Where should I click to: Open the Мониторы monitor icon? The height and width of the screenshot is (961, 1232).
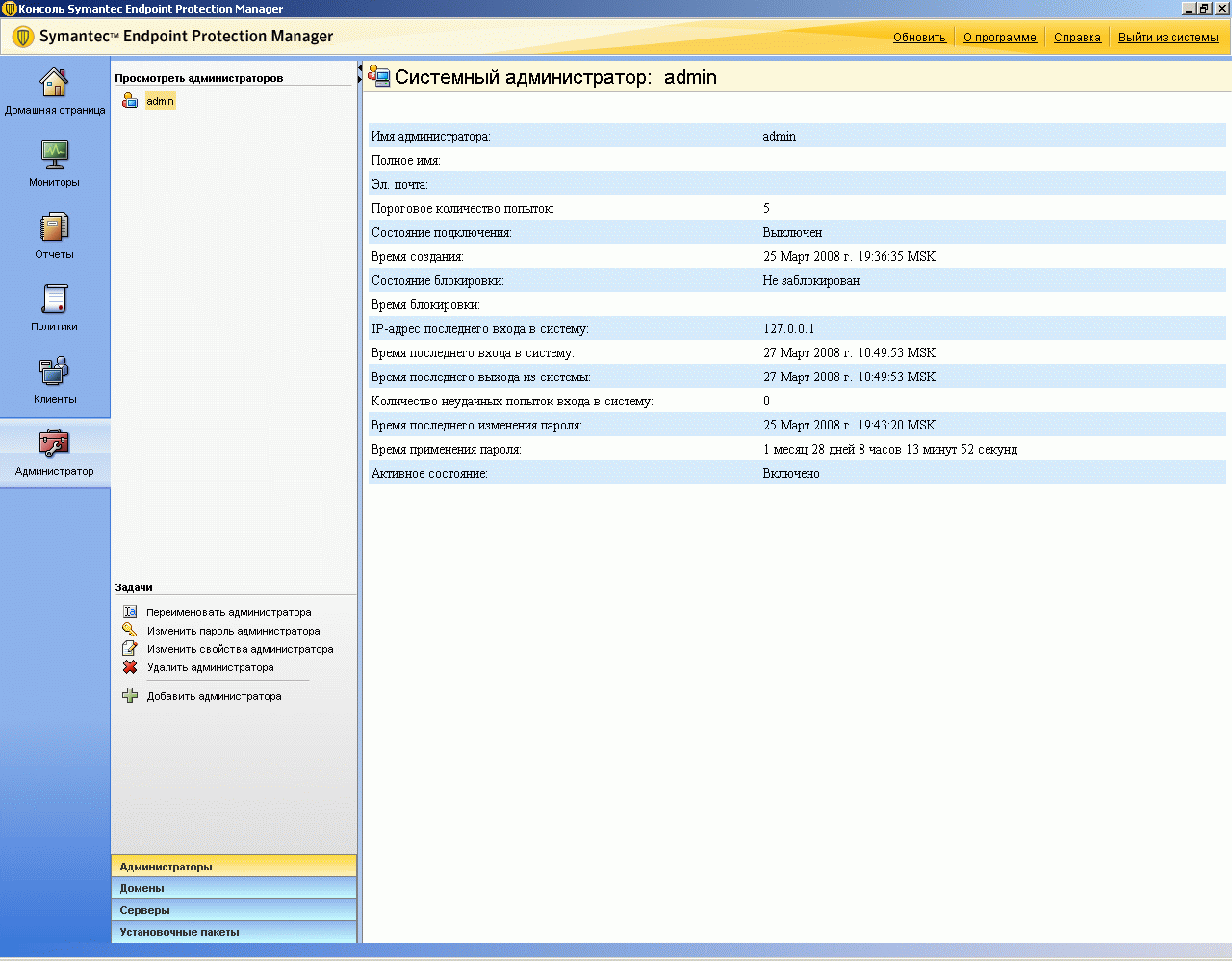pos(54,154)
